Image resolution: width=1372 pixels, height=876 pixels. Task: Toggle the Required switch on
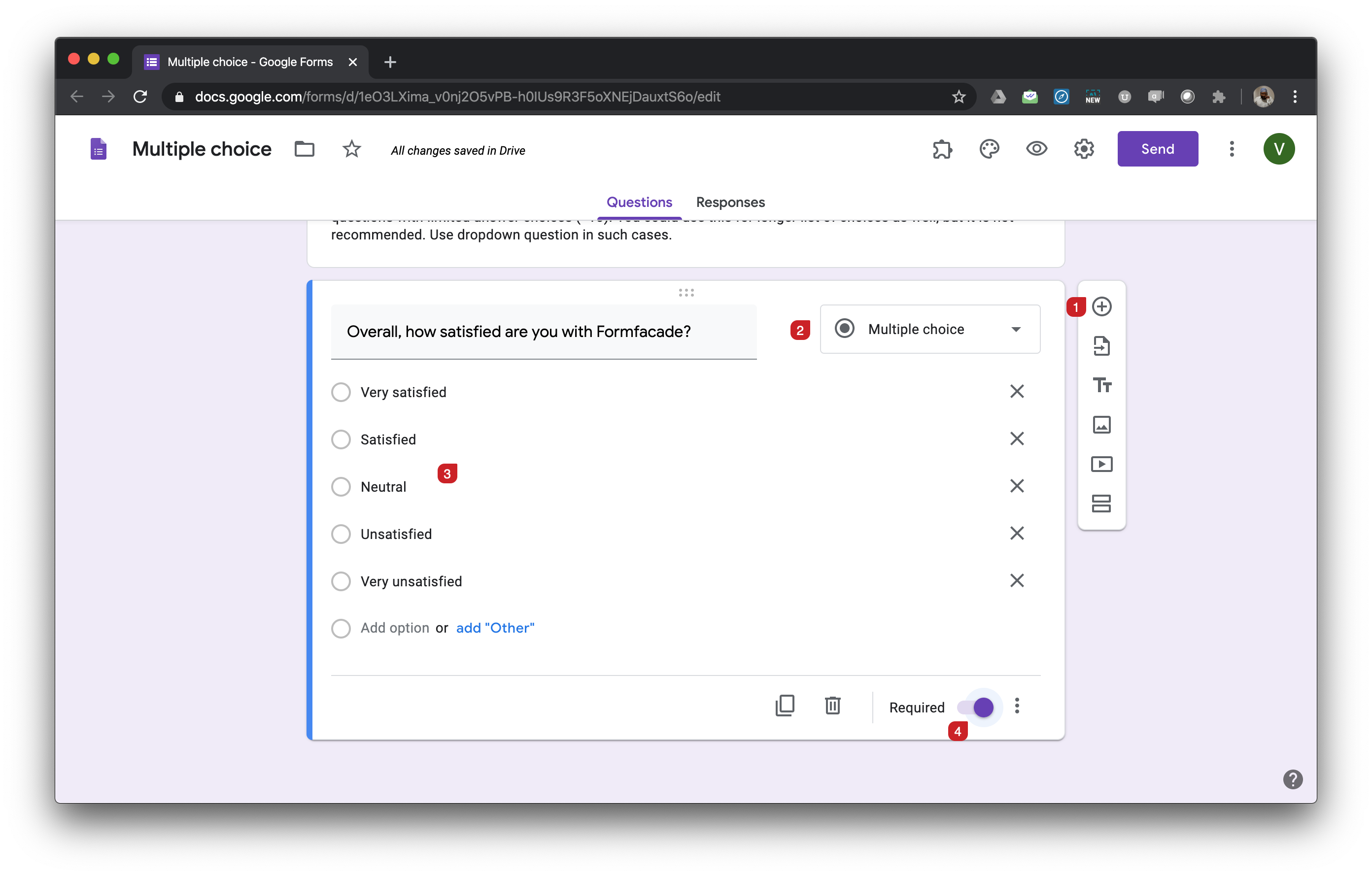(981, 707)
